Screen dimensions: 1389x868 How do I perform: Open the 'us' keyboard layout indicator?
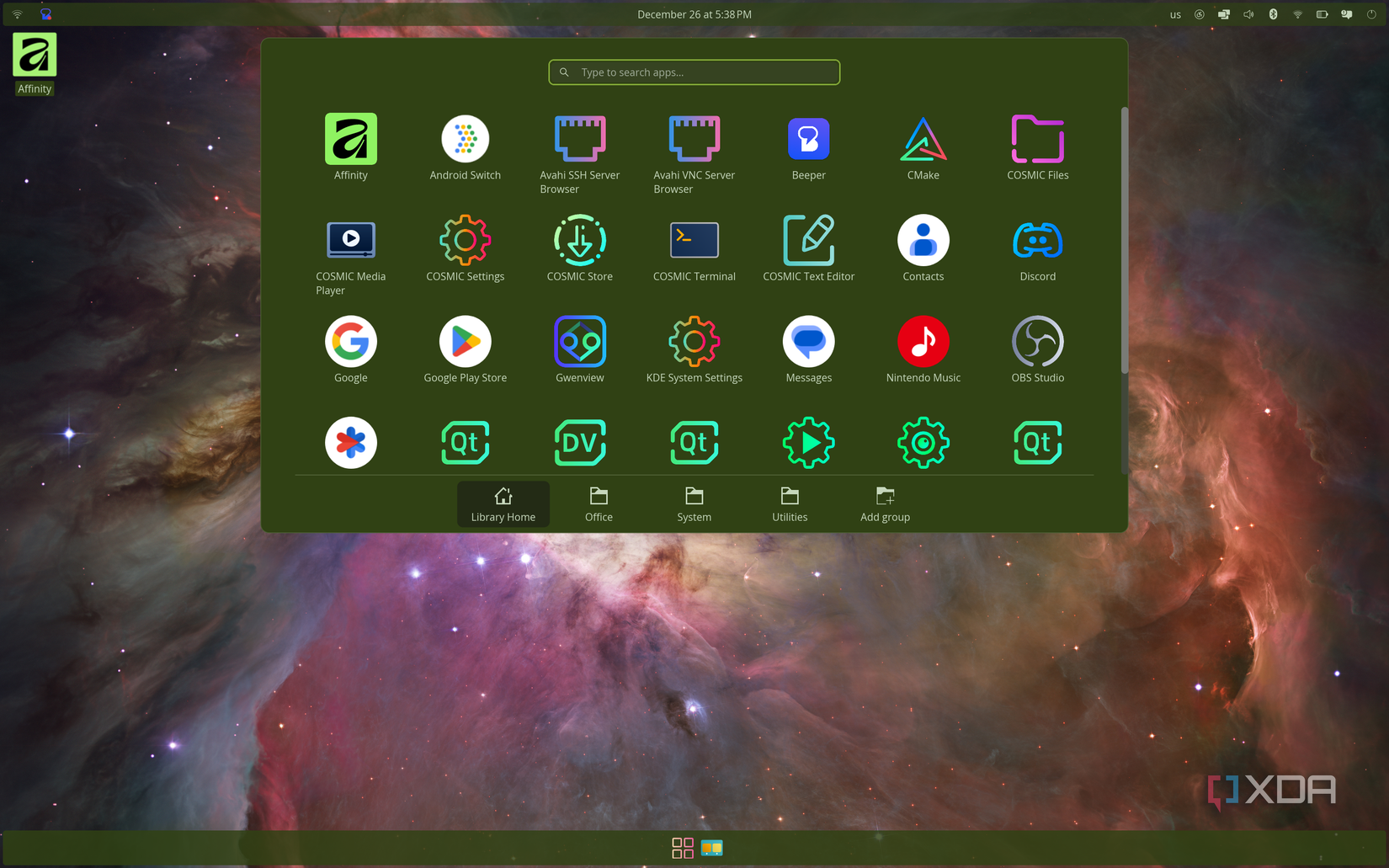[1175, 14]
